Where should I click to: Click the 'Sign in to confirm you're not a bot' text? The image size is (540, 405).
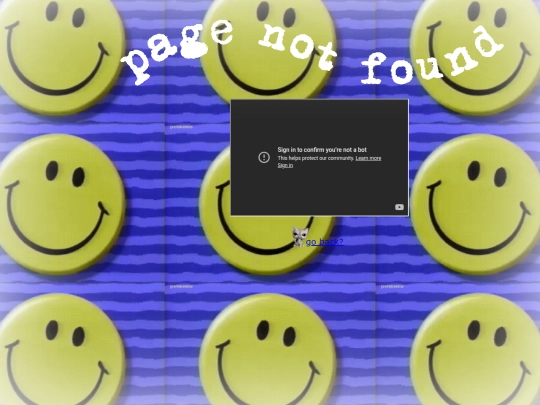pyautogui.click(x=322, y=150)
